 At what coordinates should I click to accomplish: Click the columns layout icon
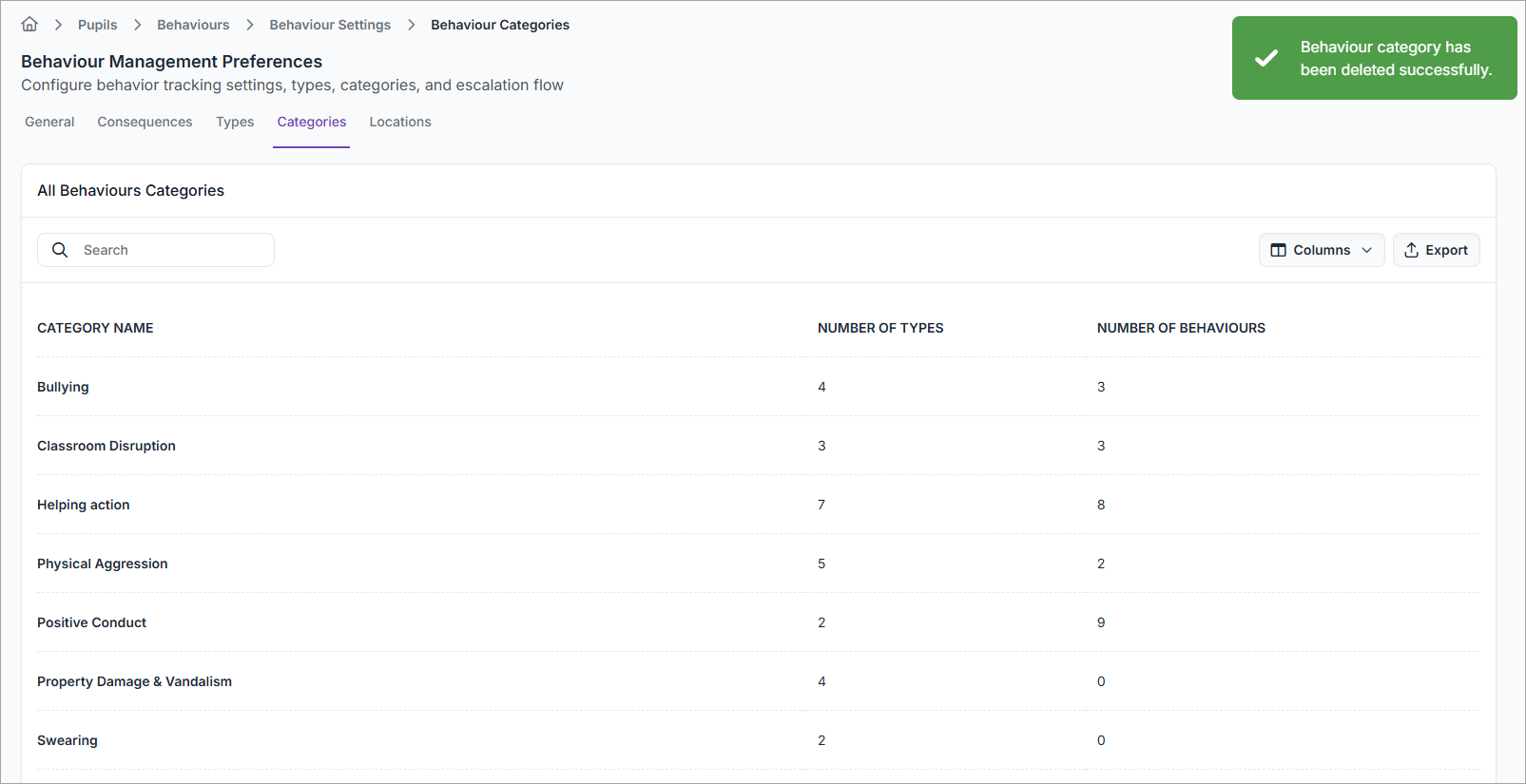click(x=1278, y=250)
